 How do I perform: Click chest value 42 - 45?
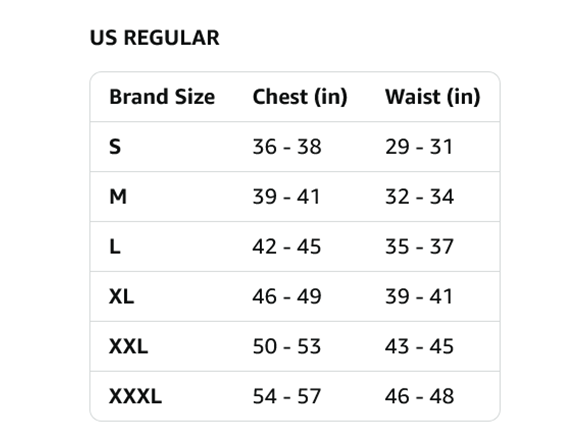click(x=287, y=247)
